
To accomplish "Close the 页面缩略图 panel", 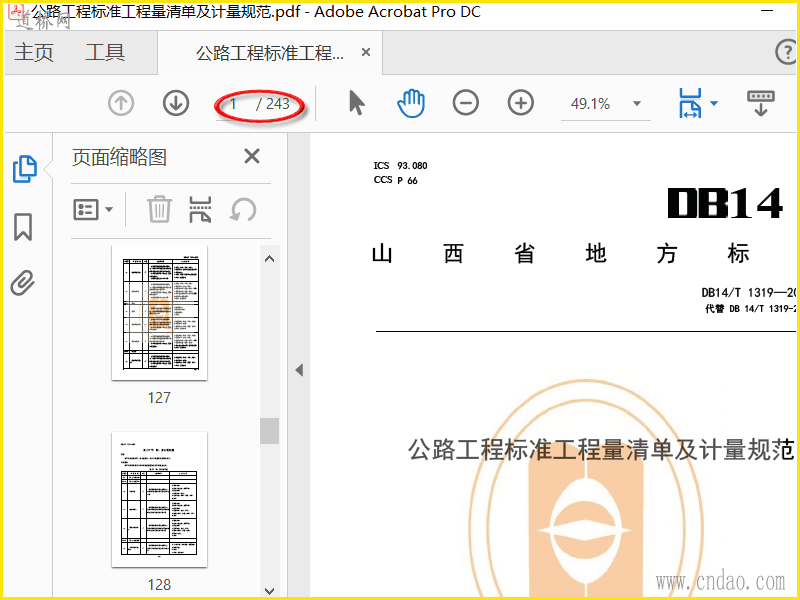I will click(252, 156).
